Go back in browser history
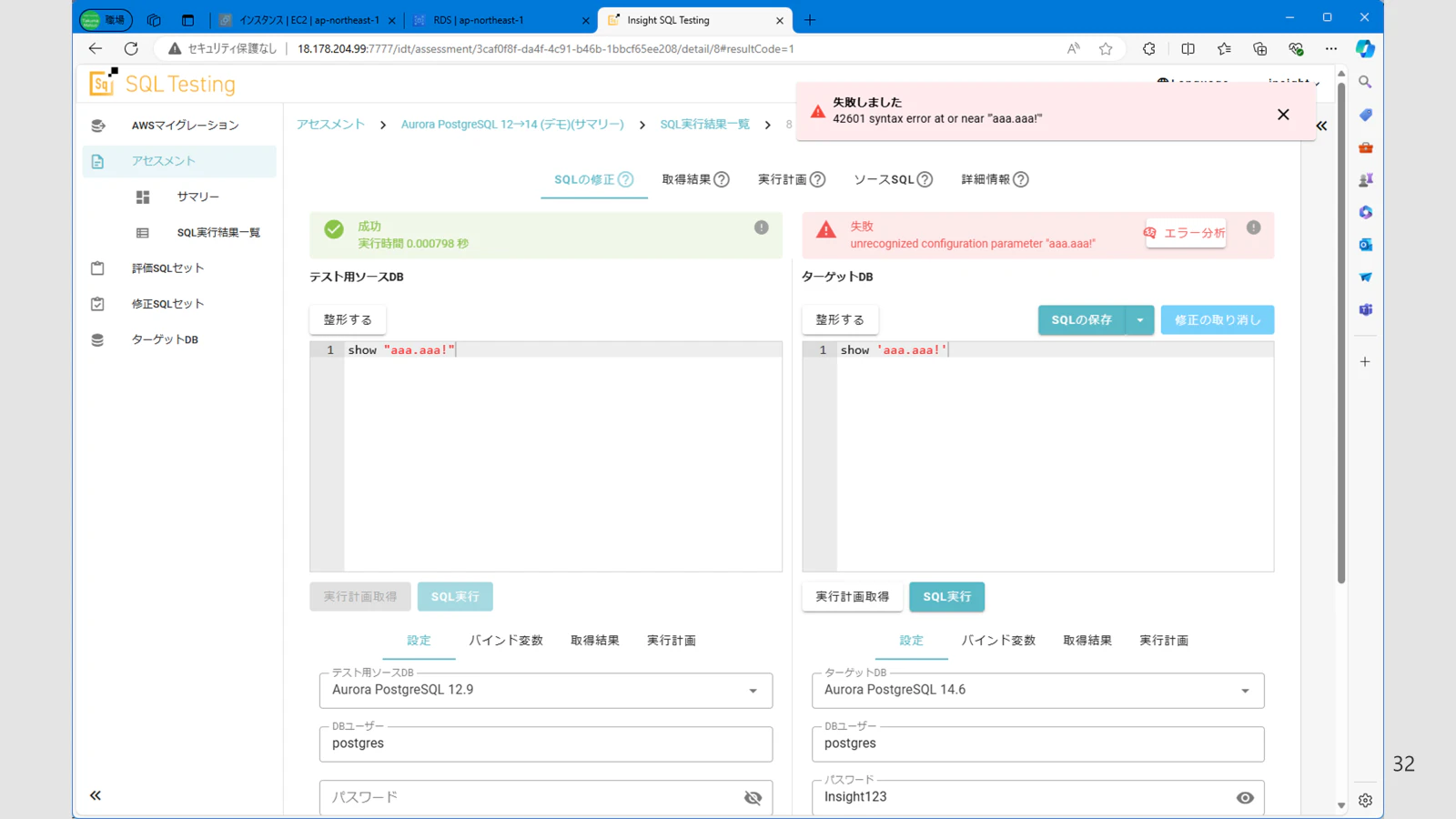Screen dimensions: 1456x819 (x=96, y=49)
